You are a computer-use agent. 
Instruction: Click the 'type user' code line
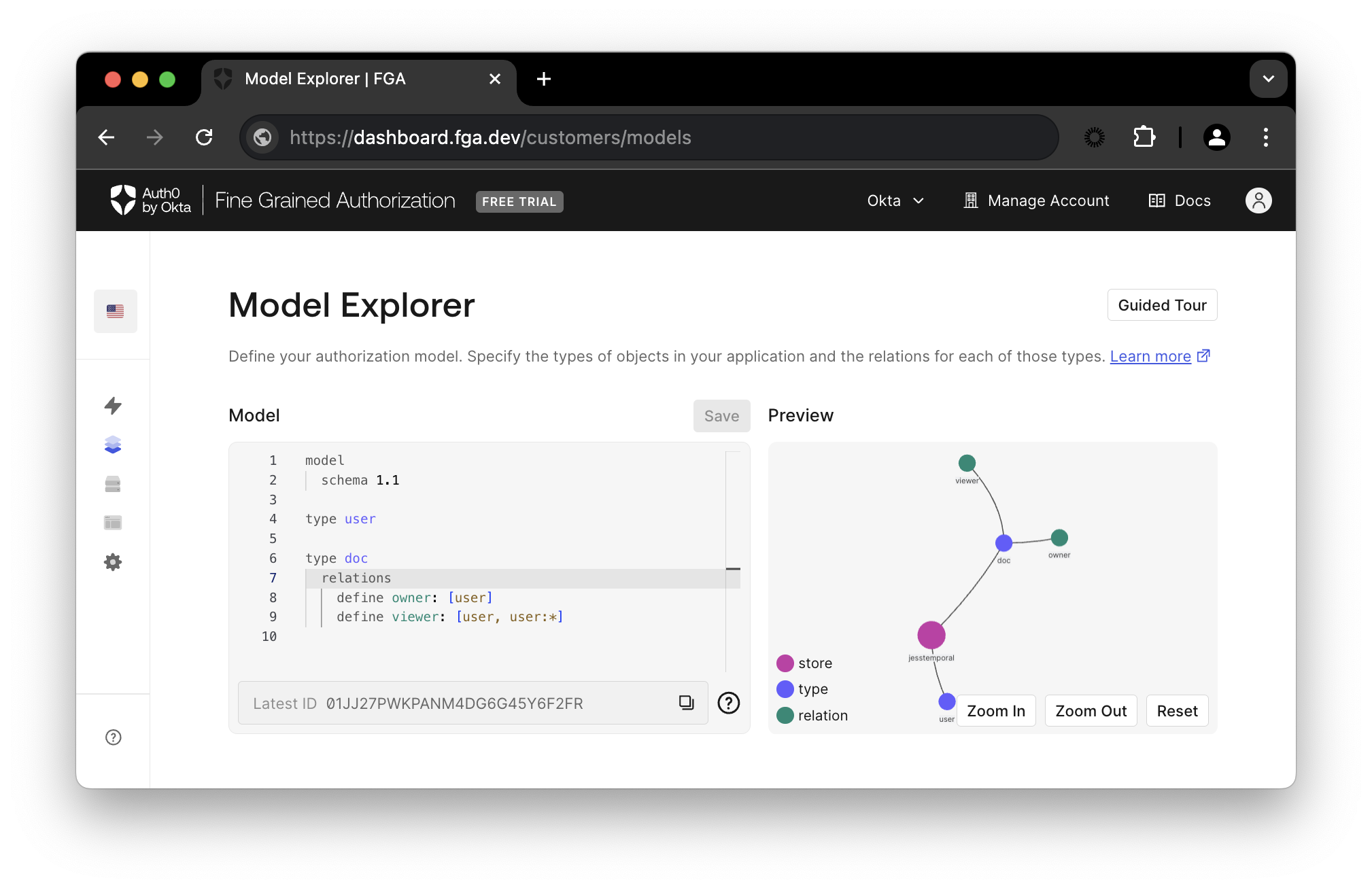[x=341, y=519]
